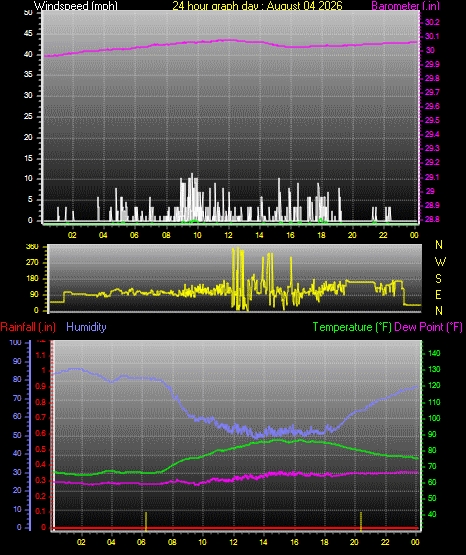Click the 30.1 barometer scale value
Viewport: 466px width, 555px height.
pyautogui.click(x=432, y=36)
